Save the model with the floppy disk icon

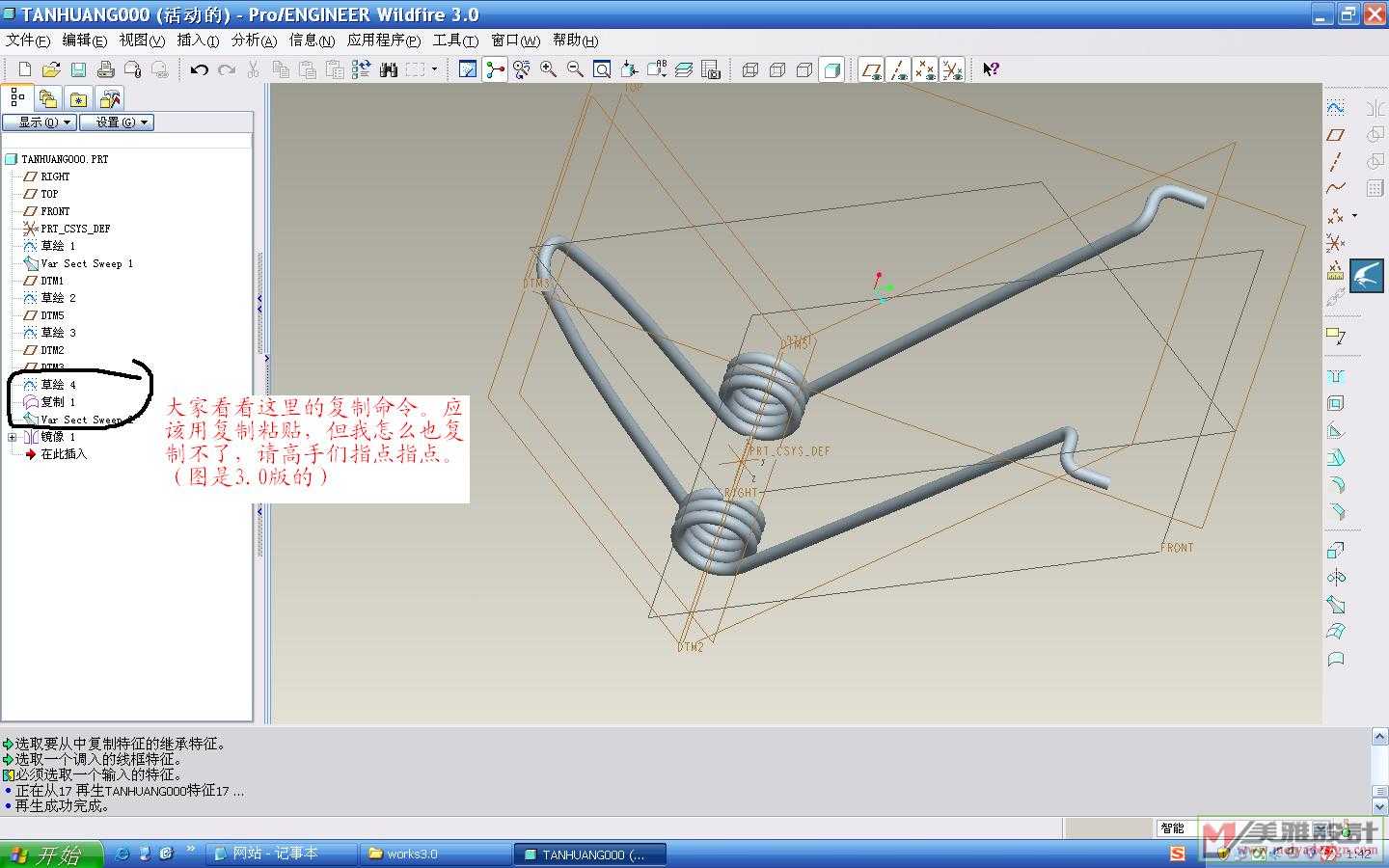coord(79,69)
